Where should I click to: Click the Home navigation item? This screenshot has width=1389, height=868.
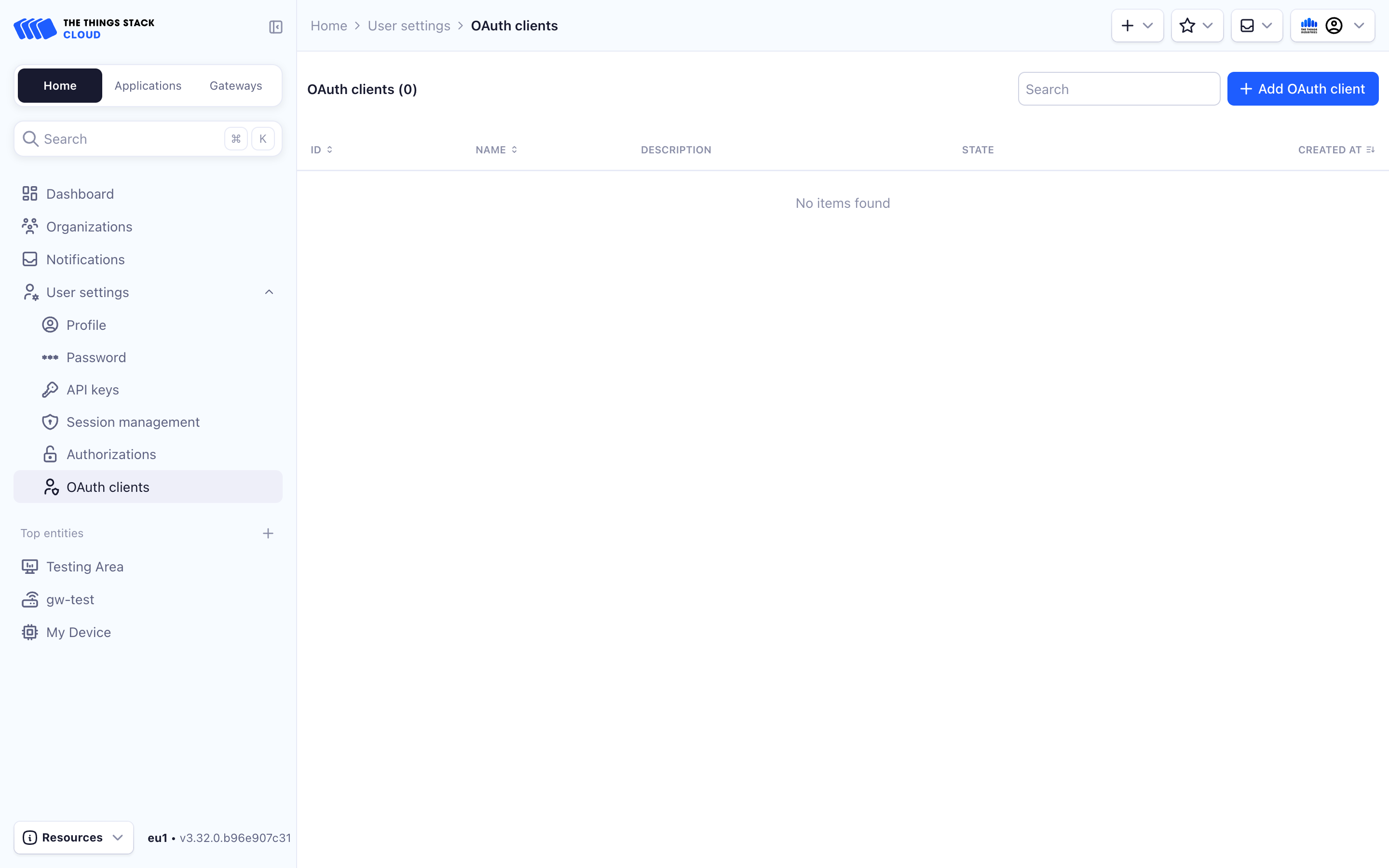tap(59, 85)
